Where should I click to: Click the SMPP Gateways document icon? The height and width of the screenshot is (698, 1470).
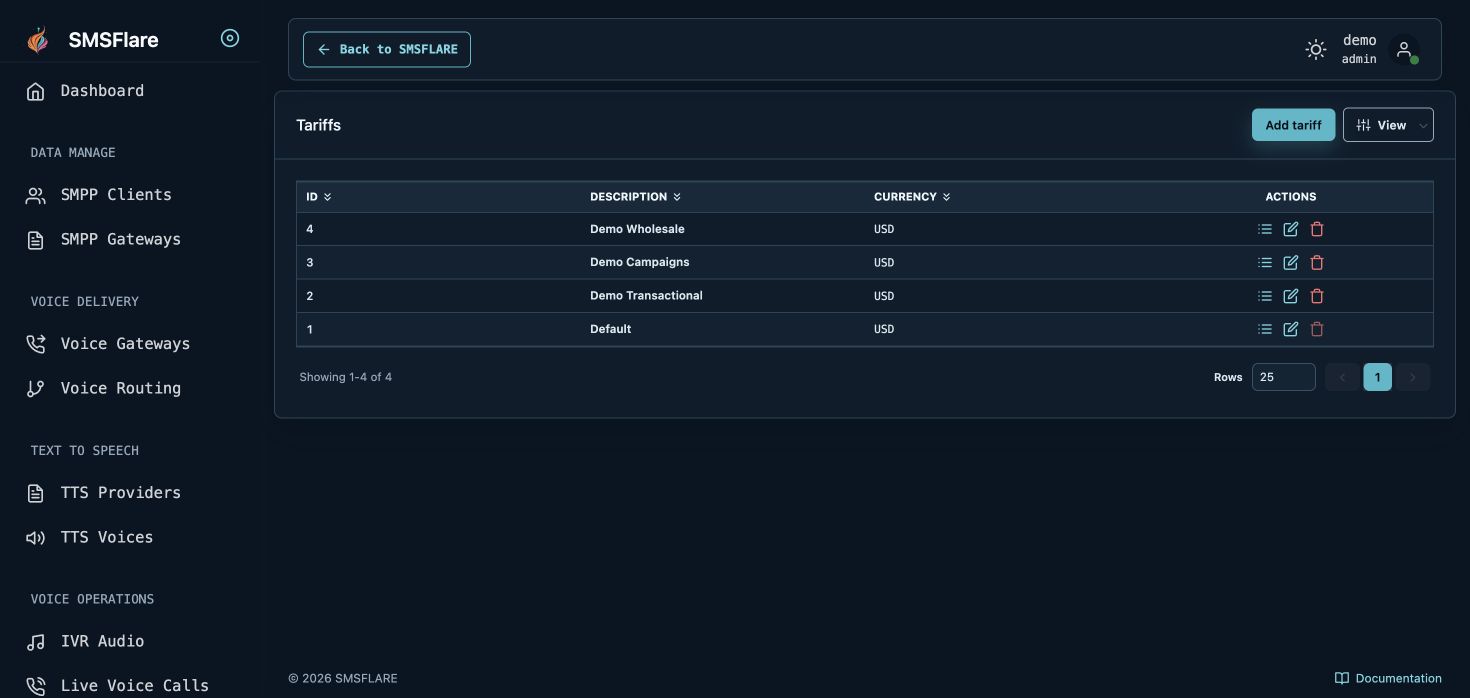[36, 240]
